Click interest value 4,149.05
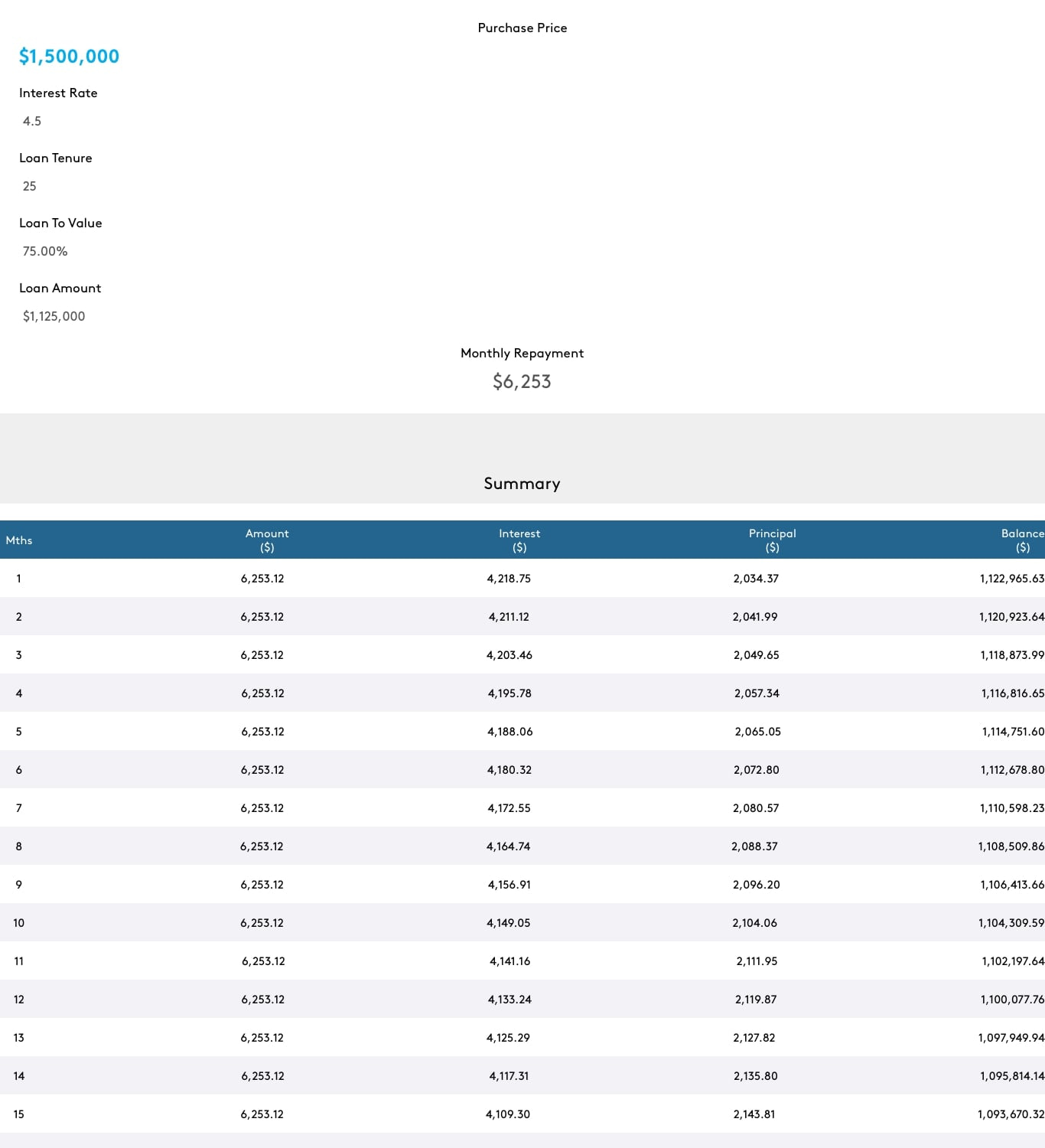The image size is (1045, 1148). click(509, 923)
